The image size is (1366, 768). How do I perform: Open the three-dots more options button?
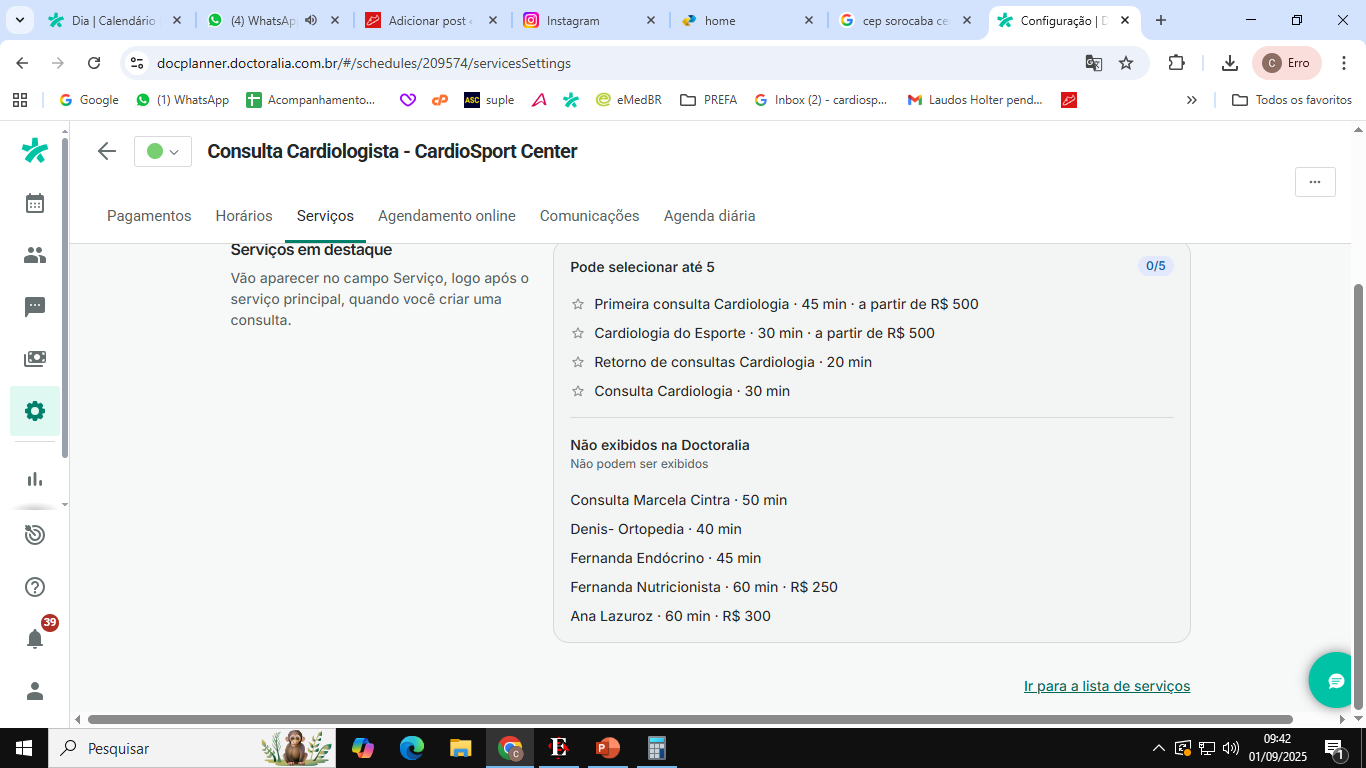point(1315,182)
